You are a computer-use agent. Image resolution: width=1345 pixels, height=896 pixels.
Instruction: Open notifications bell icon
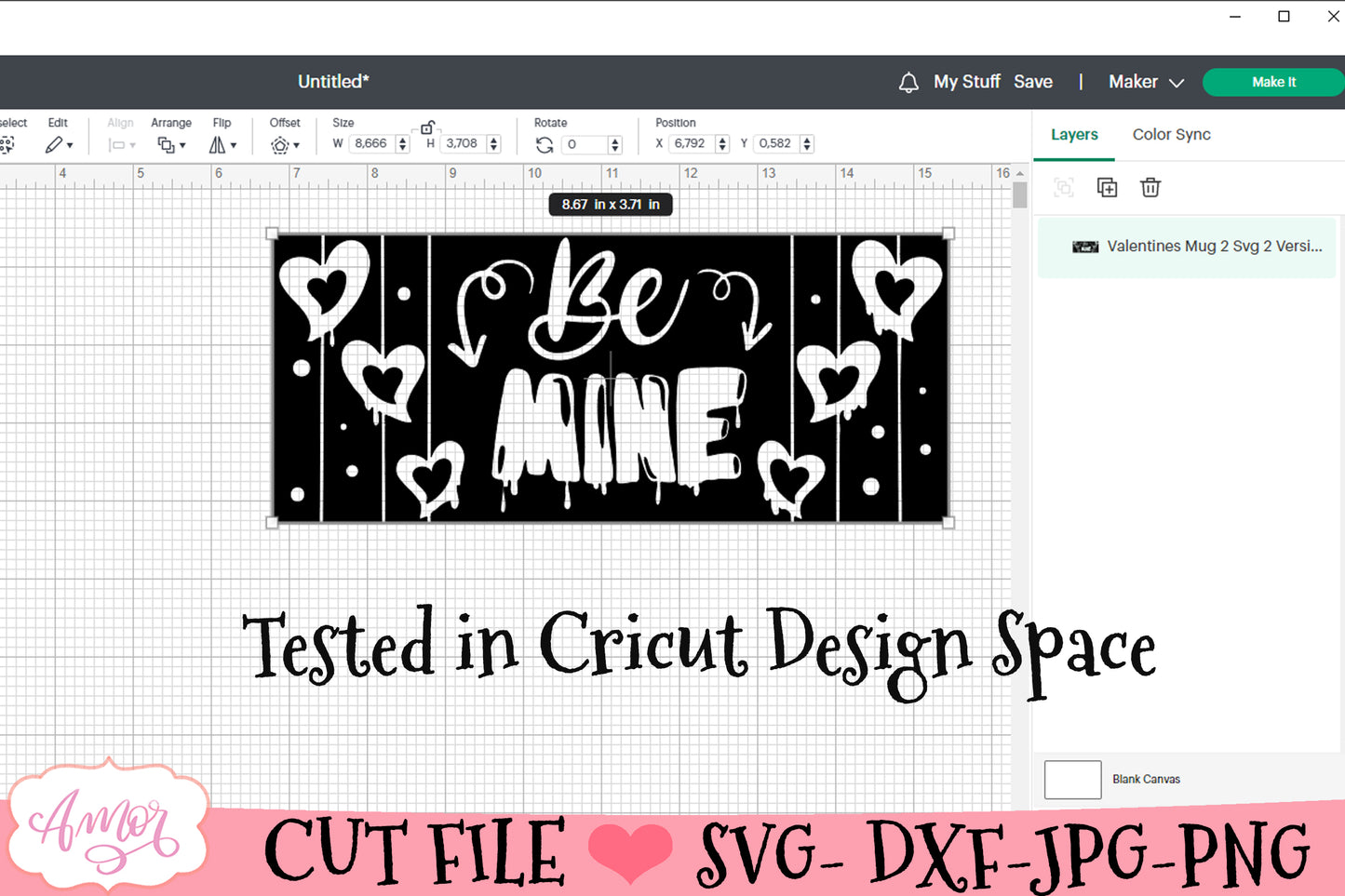(908, 83)
